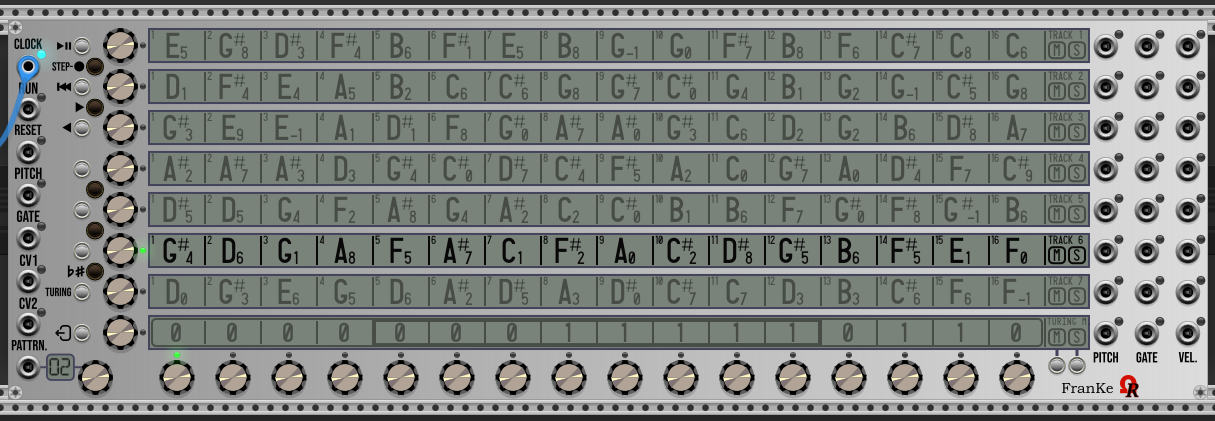Screen dimensions: 1215x421
Task: Click the flat/sharp toggle button
Action: pyautogui.click(x=95, y=271)
